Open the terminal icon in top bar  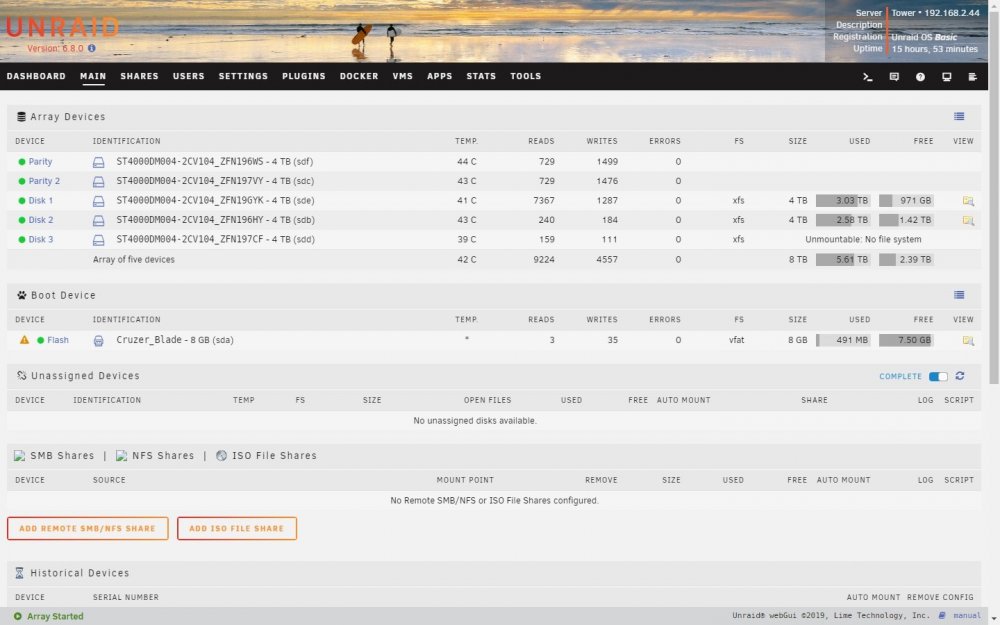point(867,77)
